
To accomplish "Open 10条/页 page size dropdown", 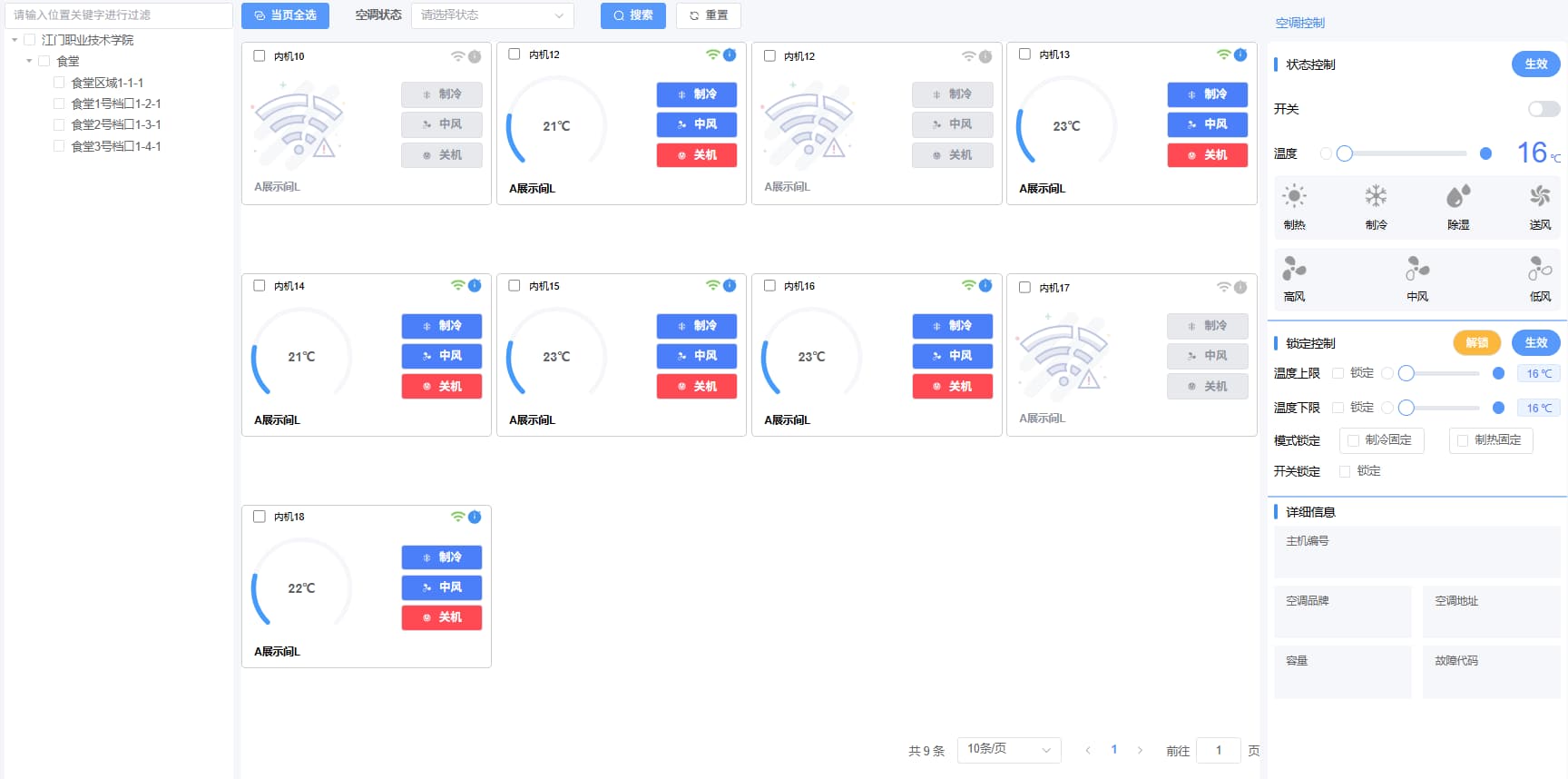I will (1009, 749).
